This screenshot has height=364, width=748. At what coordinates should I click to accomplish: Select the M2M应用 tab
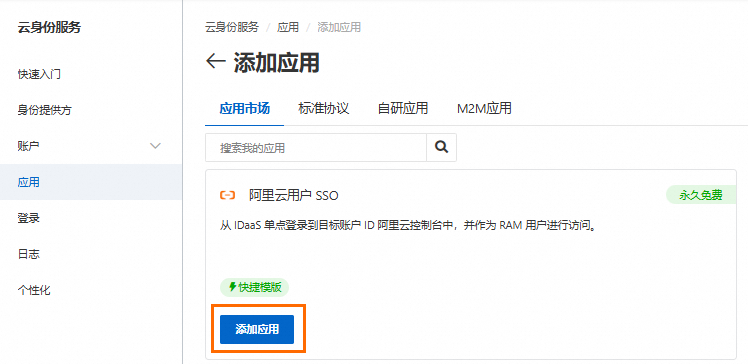coord(484,108)
